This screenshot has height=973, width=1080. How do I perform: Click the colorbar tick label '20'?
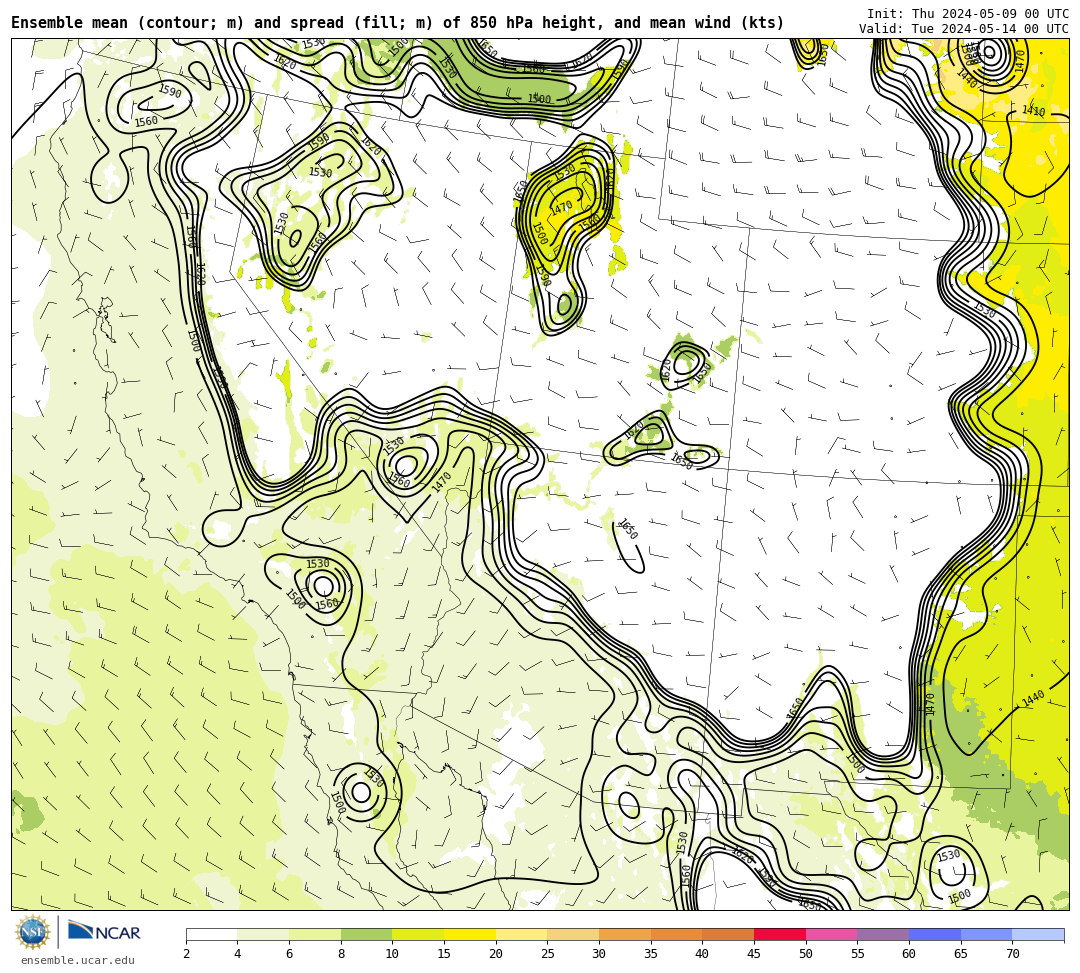tap(496, 954)
